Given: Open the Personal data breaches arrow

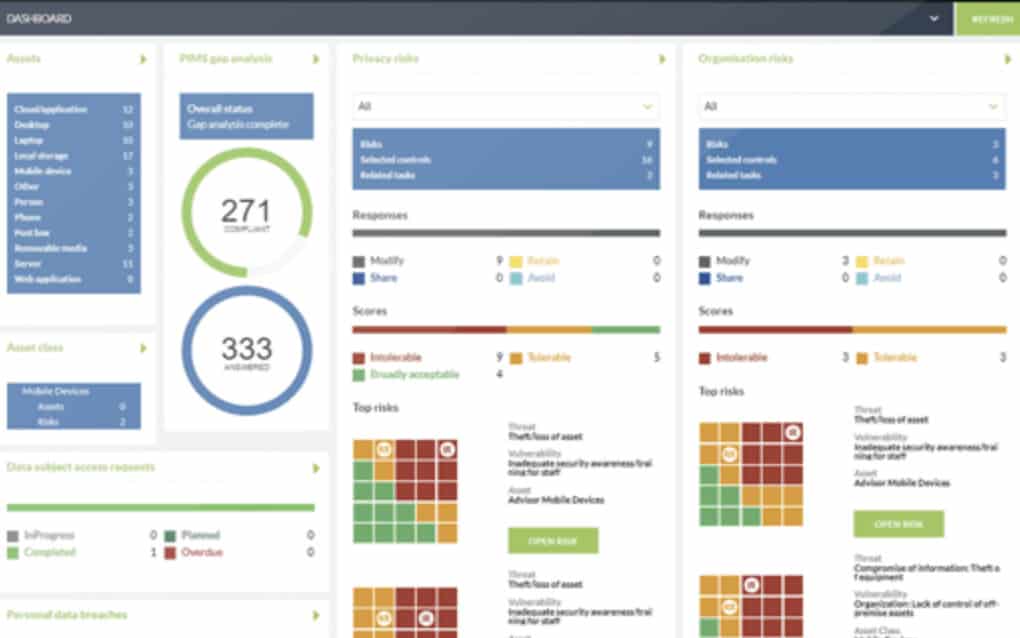Looking at the screenshot, I should tap(316, 615).
